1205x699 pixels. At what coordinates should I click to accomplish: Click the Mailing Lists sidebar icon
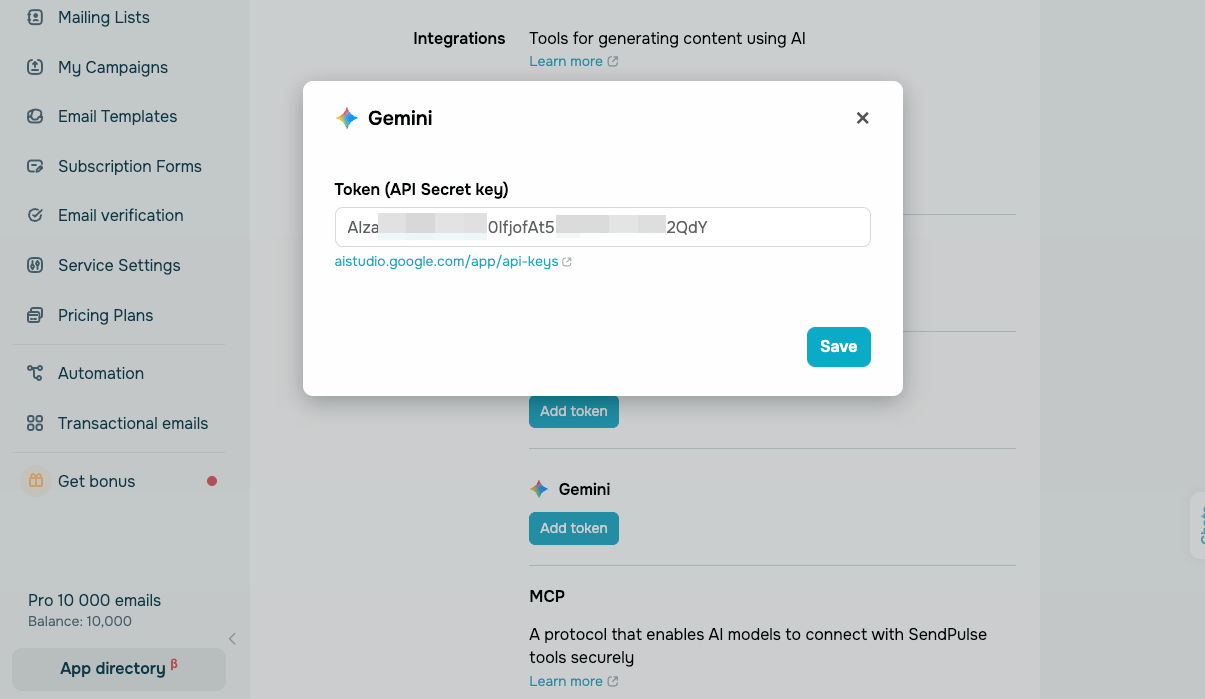[35, 17]
